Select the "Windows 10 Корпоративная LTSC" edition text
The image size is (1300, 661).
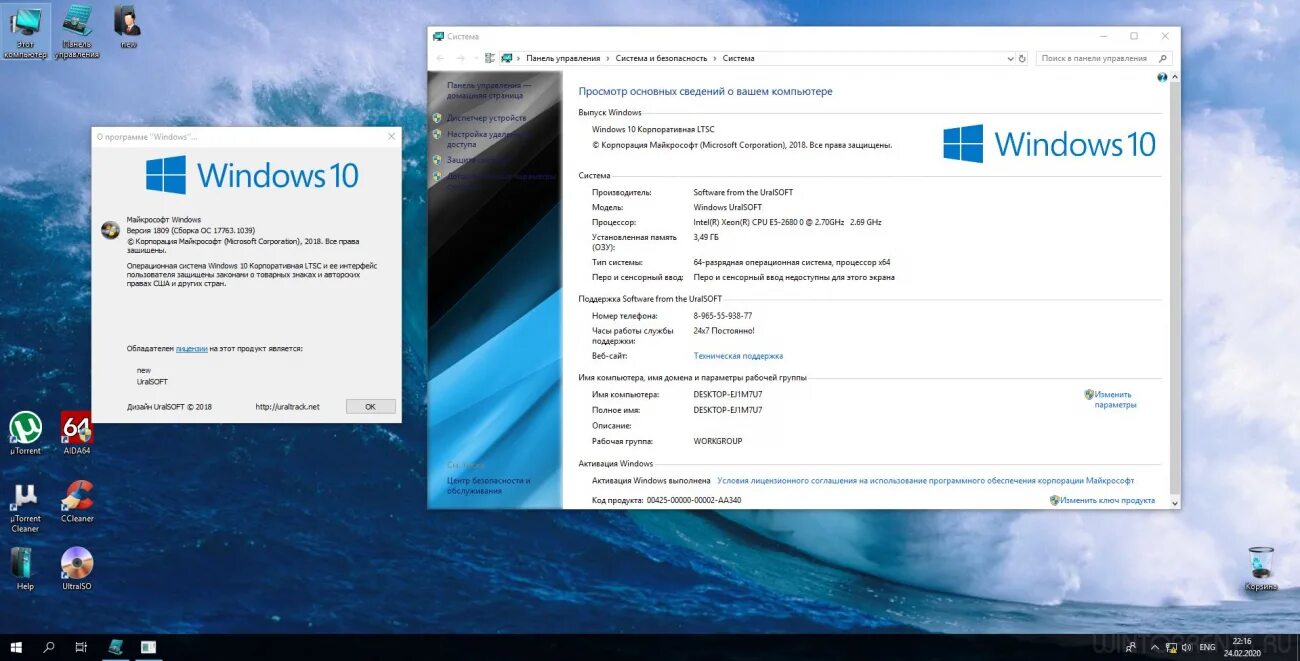(653, 130)
